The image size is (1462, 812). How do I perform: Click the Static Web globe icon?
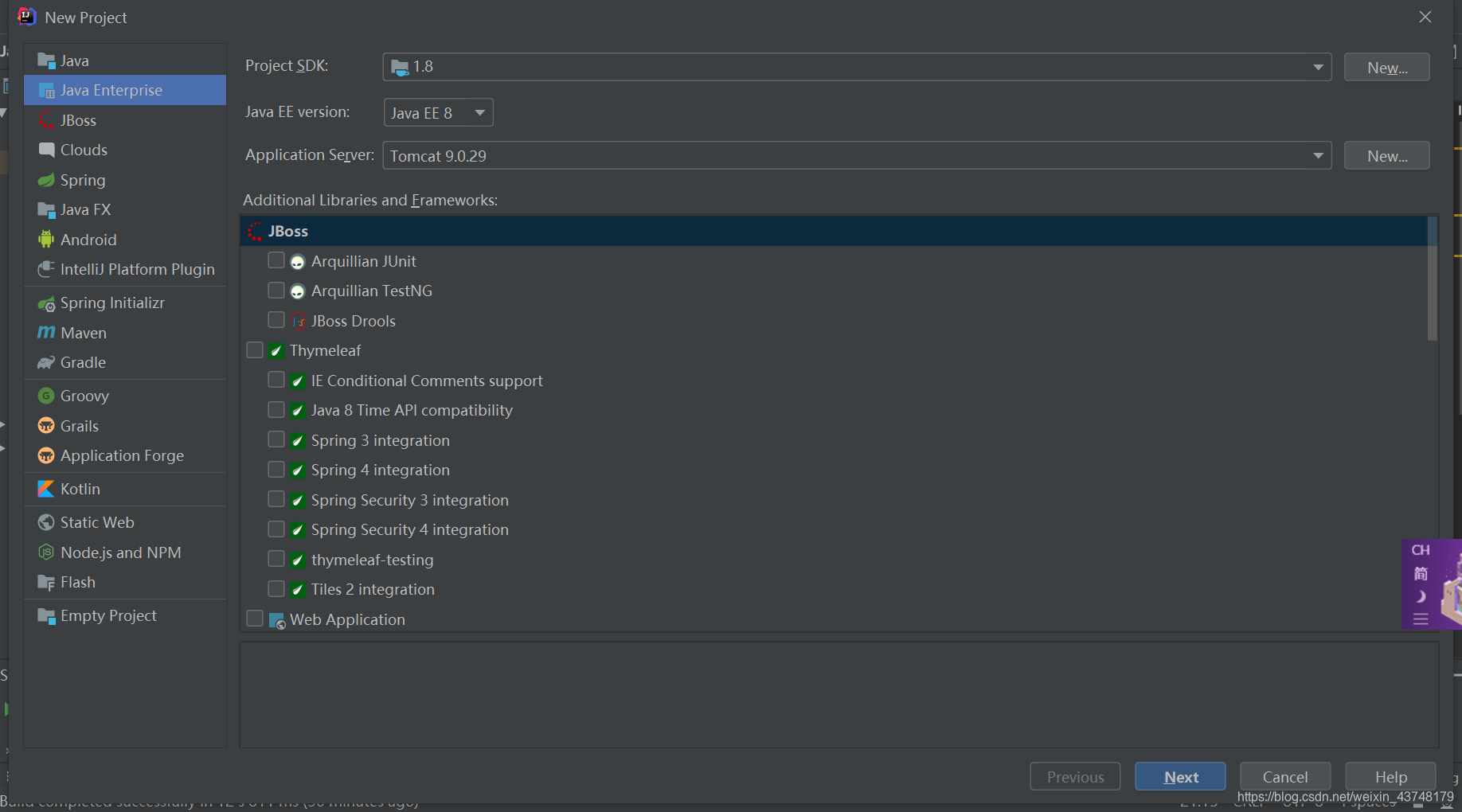(x=46, y=522)
